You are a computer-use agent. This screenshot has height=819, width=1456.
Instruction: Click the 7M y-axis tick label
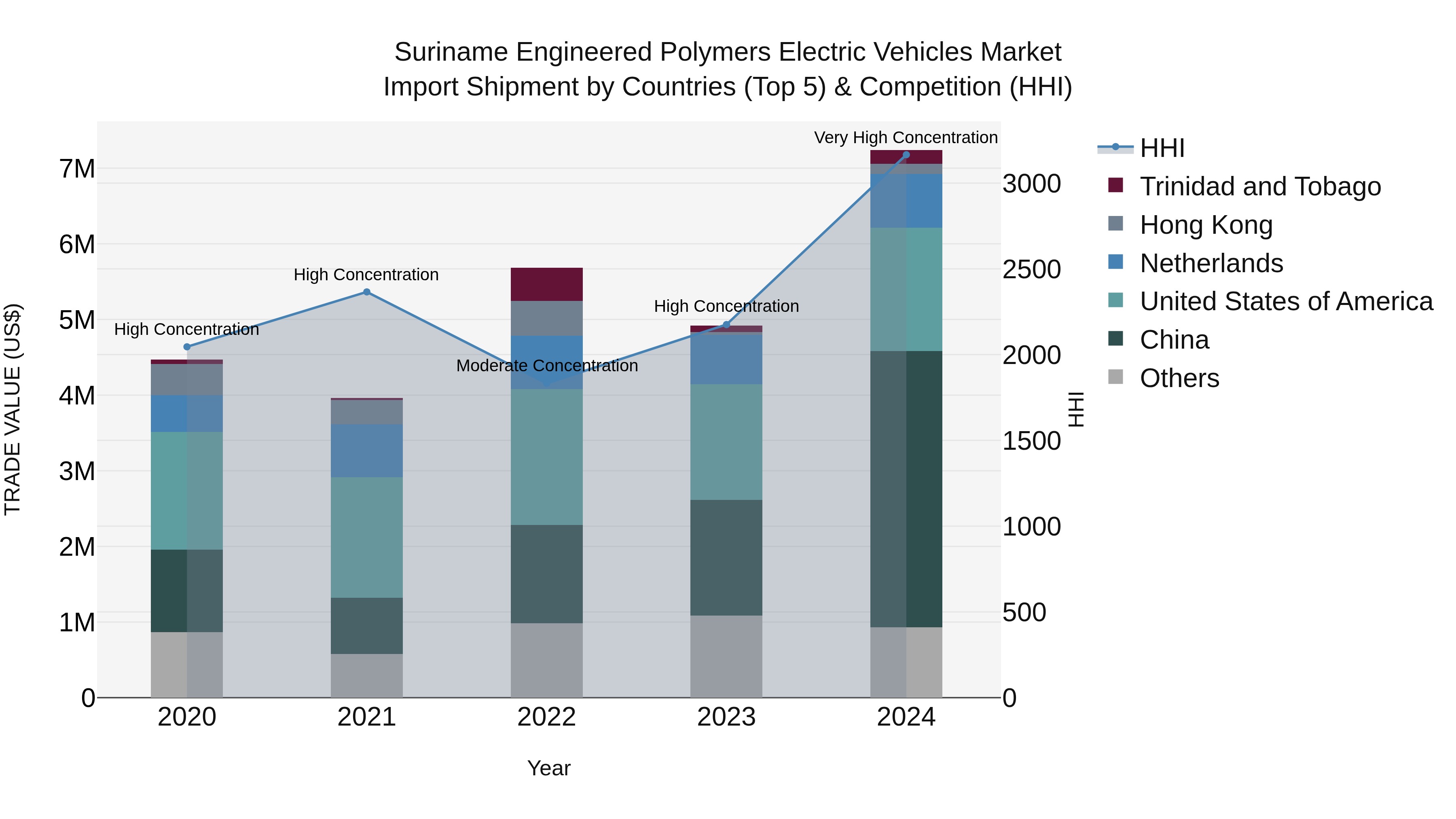77,168
